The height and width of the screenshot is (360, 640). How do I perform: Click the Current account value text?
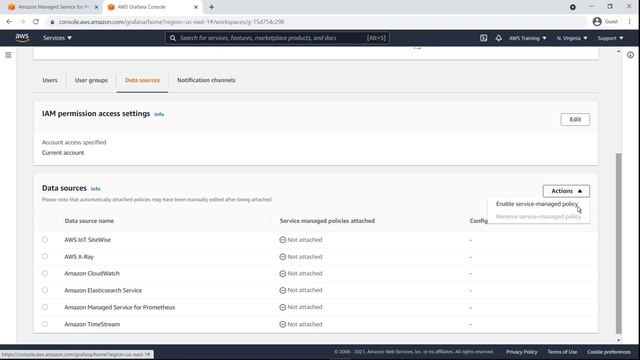(63, 153)
